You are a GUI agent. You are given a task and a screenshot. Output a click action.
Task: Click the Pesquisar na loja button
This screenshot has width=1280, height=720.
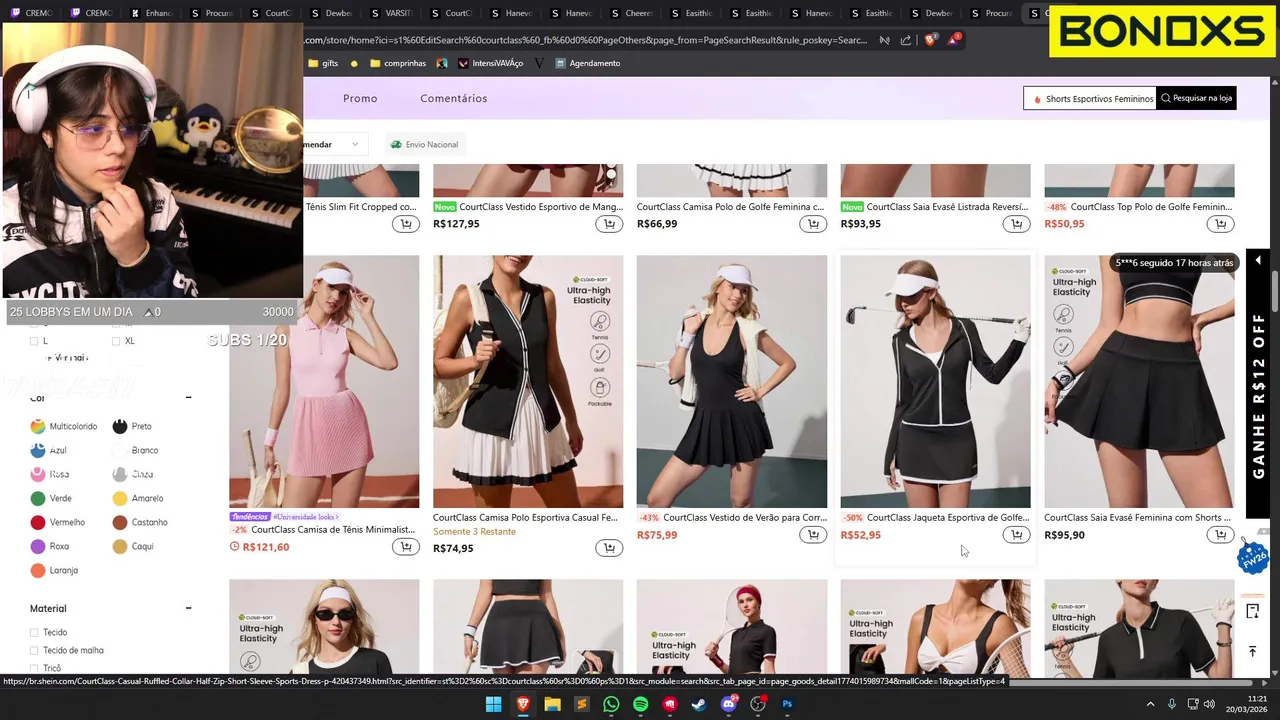[1196, 98]
